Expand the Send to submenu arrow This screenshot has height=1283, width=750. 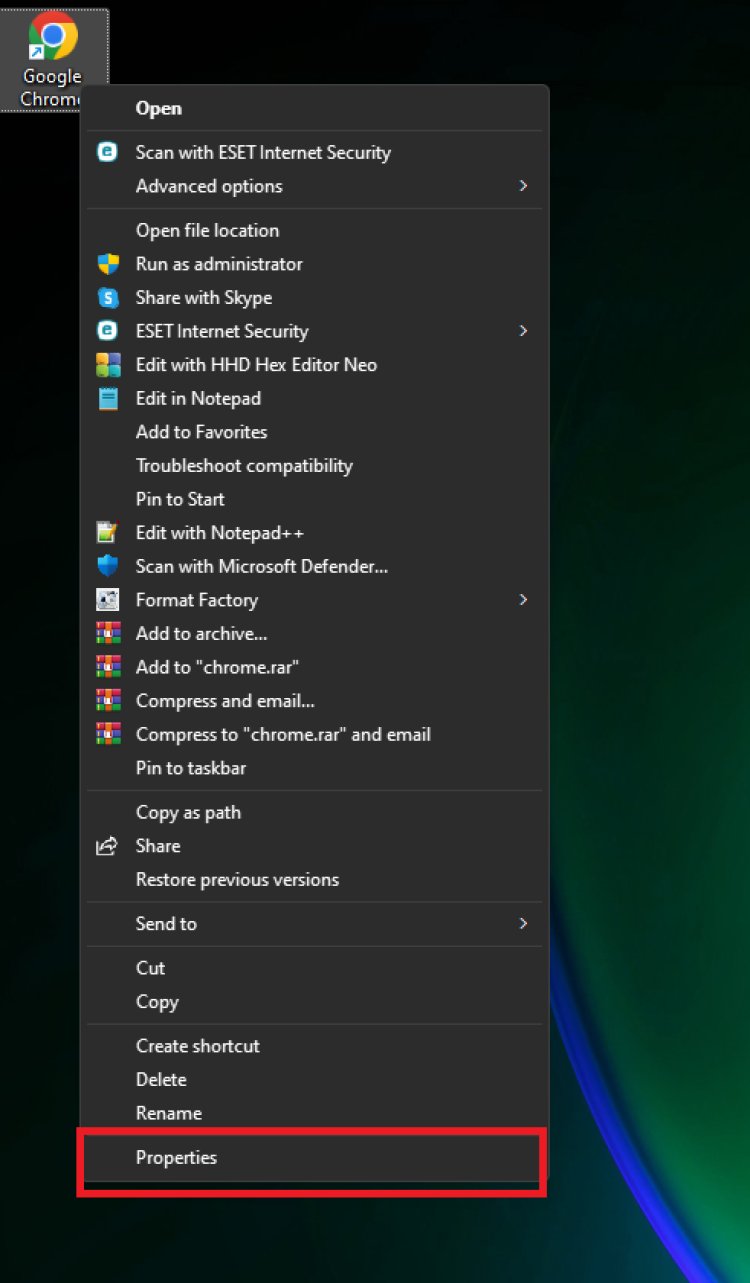[x=522, y=924]
